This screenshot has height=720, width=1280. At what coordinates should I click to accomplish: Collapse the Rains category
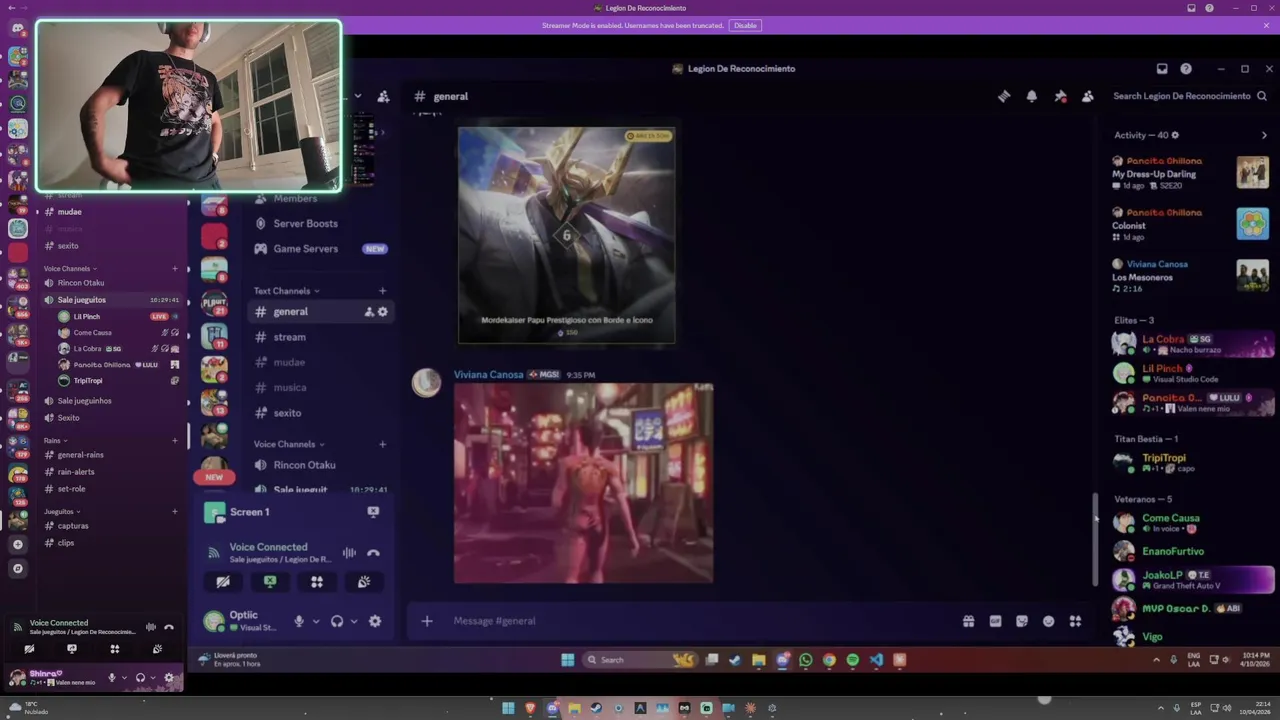tap(55, 441)
